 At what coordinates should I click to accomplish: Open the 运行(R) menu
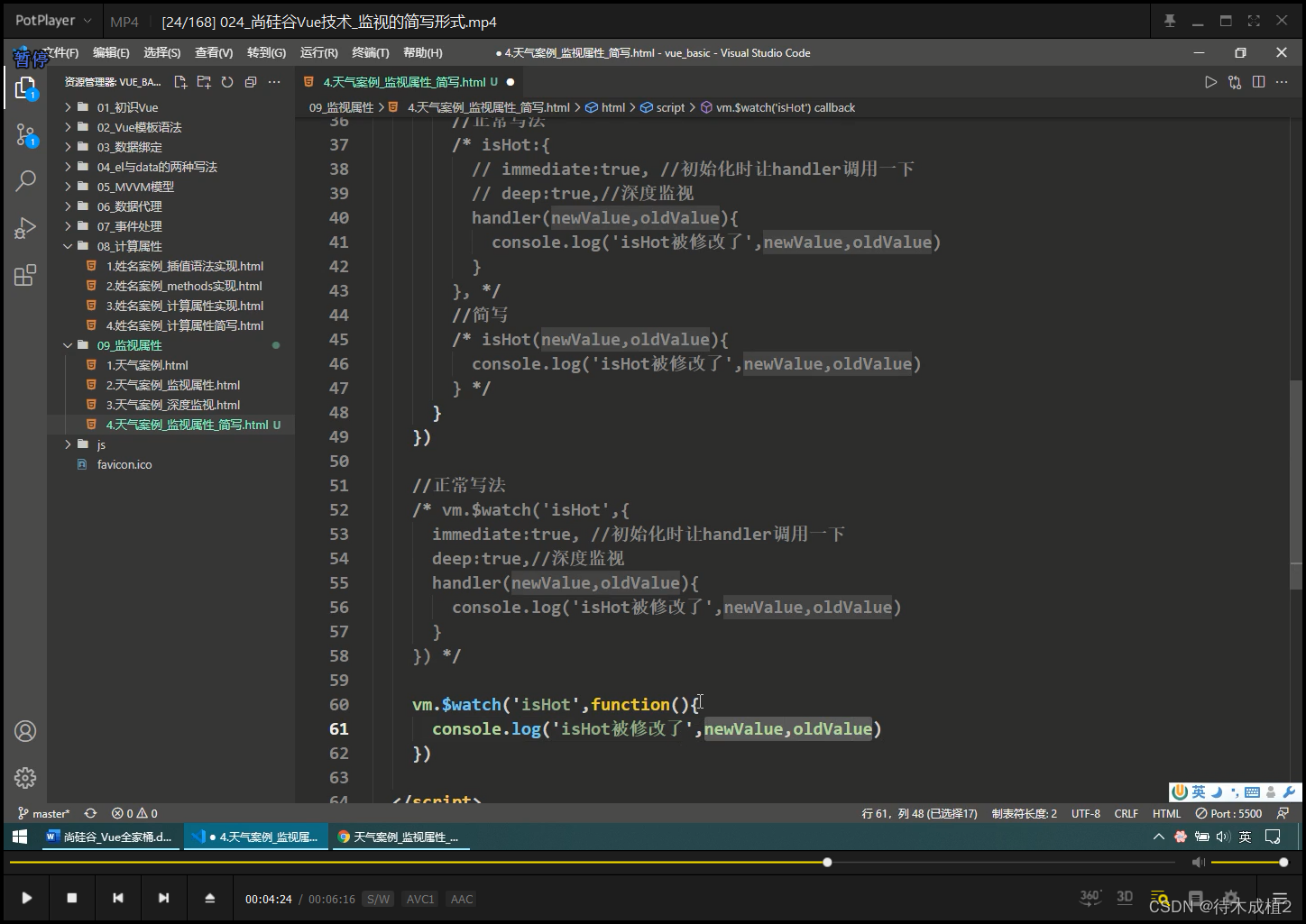point(318,53)
